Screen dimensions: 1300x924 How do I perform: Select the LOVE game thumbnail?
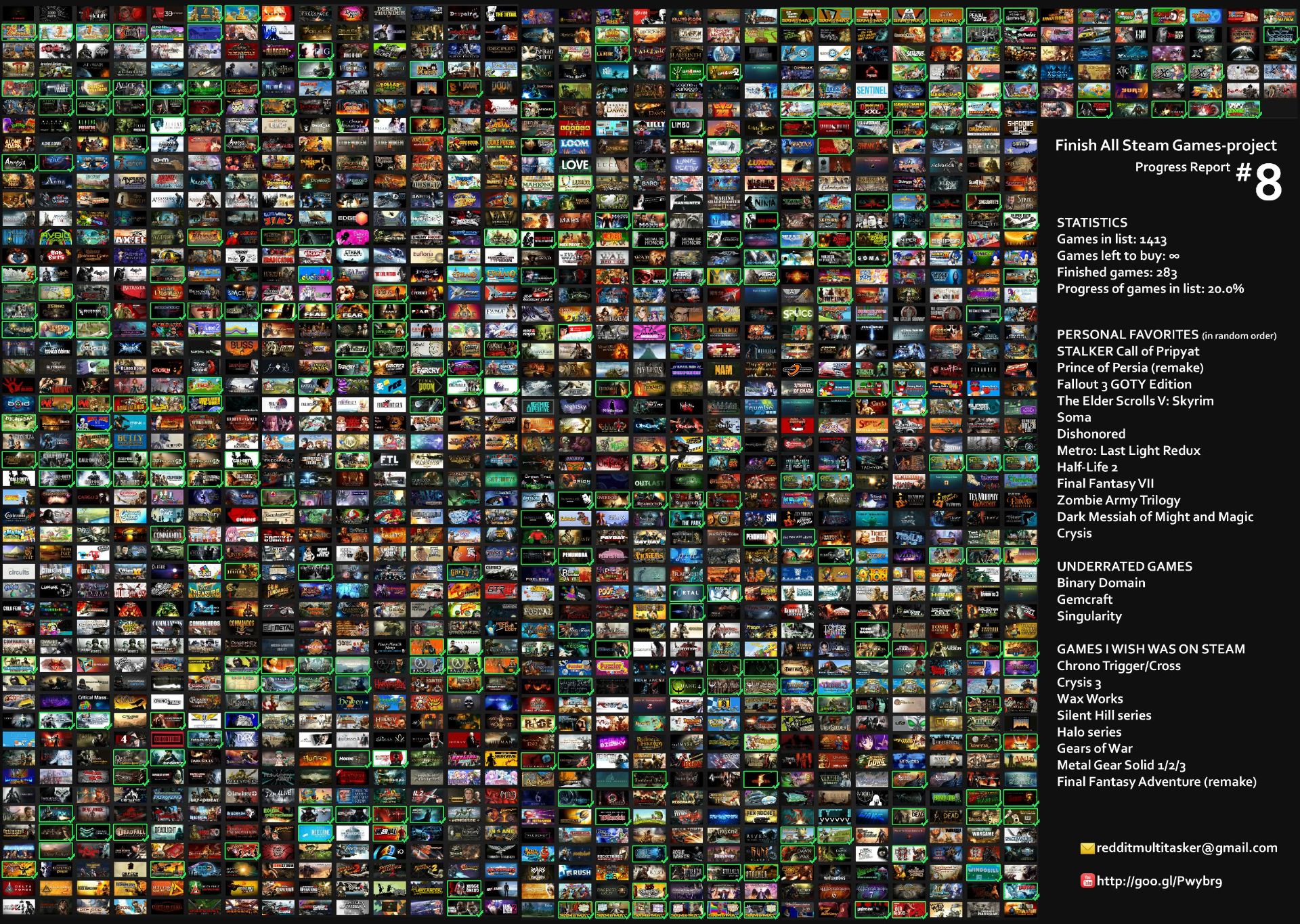pos(575,164)
